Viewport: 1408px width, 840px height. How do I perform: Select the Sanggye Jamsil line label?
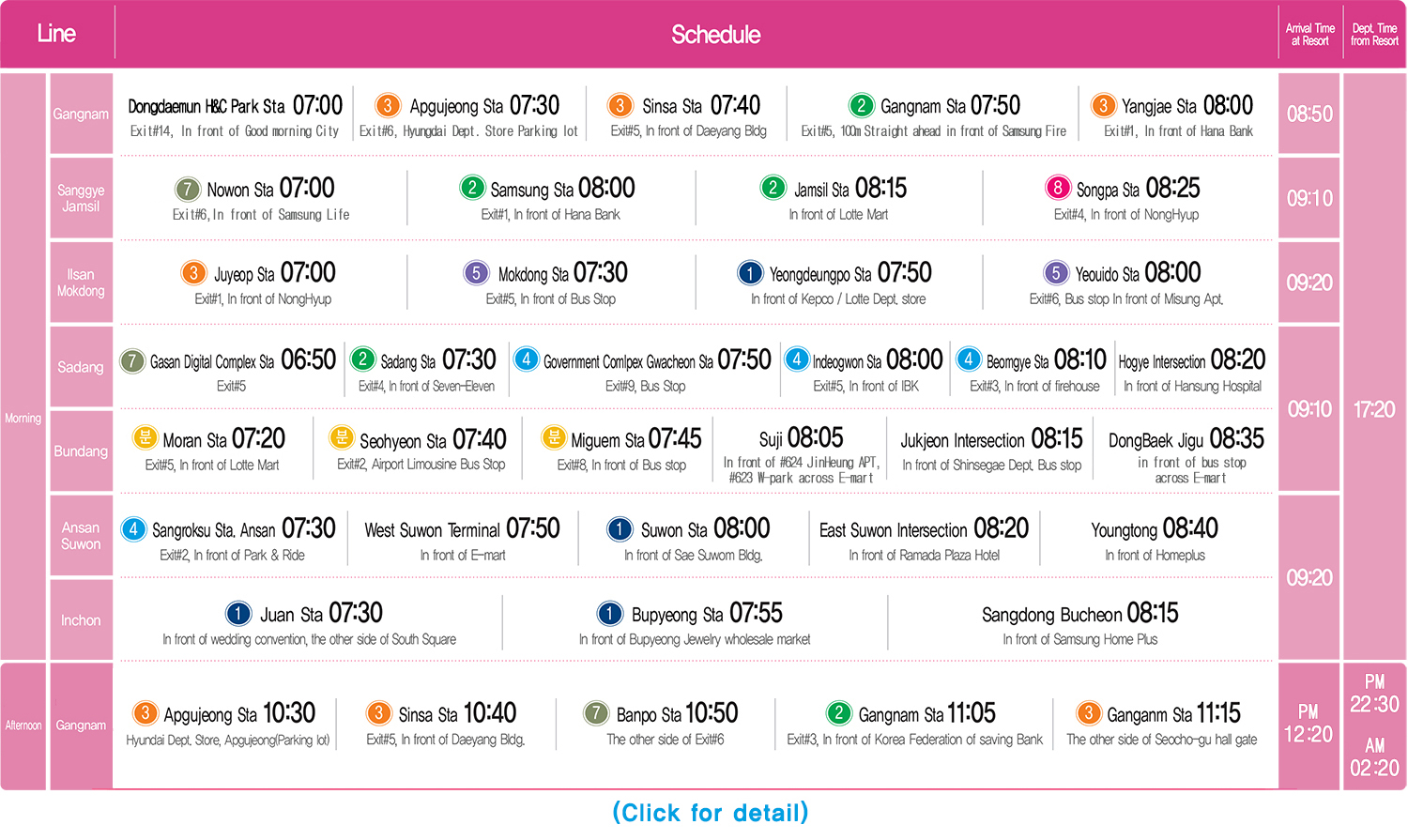tap(81, 198)
